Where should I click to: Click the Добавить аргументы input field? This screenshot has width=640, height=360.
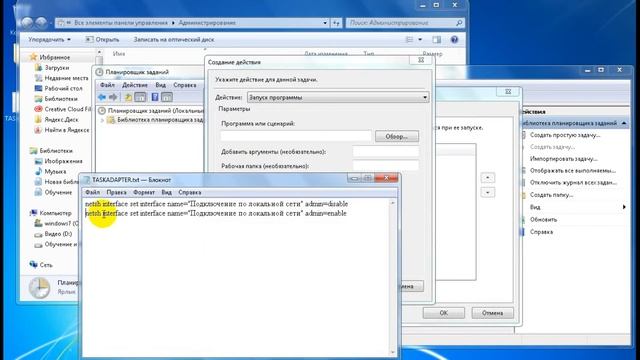pos(386,152)
